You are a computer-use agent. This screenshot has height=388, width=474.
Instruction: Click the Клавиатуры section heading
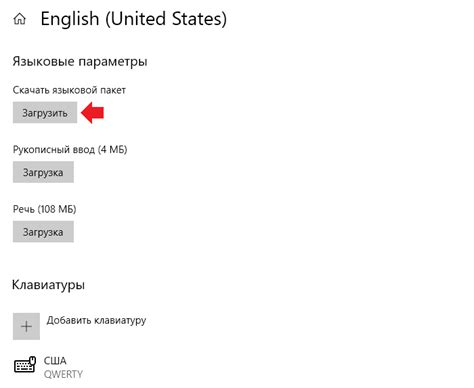tap(48, 285)
